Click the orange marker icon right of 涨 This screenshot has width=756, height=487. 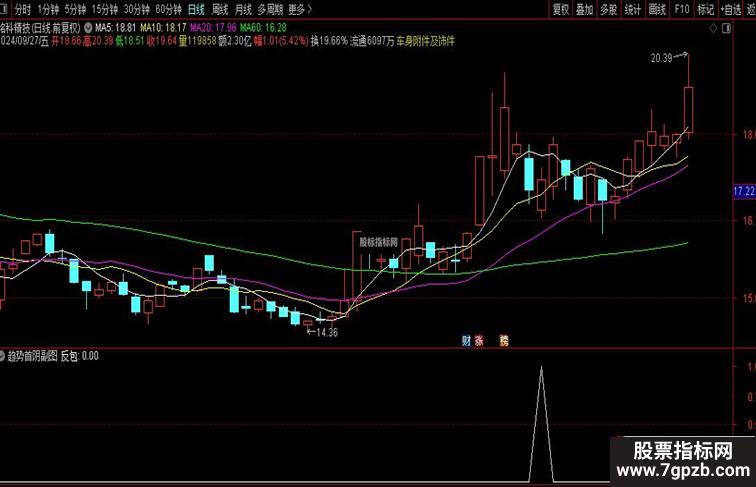coord(504,340)
